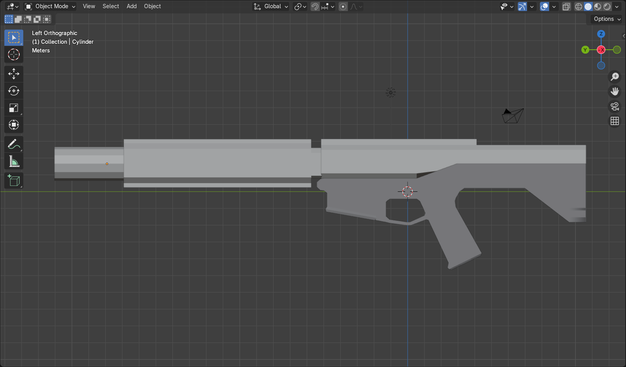Select the gun barrel cylinder mesh
The width and height of the screenshot is (626, 367).
(89, 163)
